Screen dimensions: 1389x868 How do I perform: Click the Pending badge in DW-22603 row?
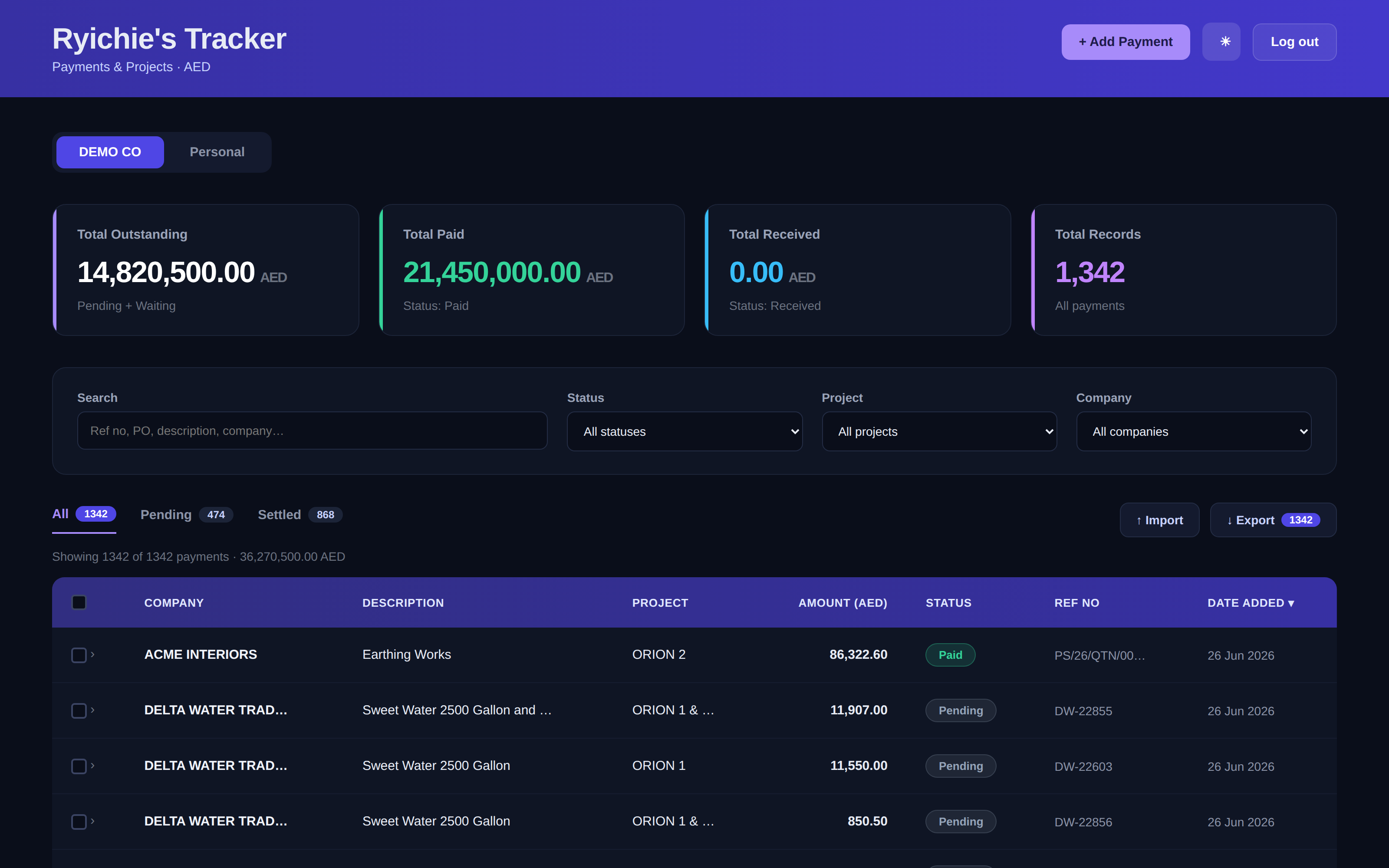tap(960, 766)
